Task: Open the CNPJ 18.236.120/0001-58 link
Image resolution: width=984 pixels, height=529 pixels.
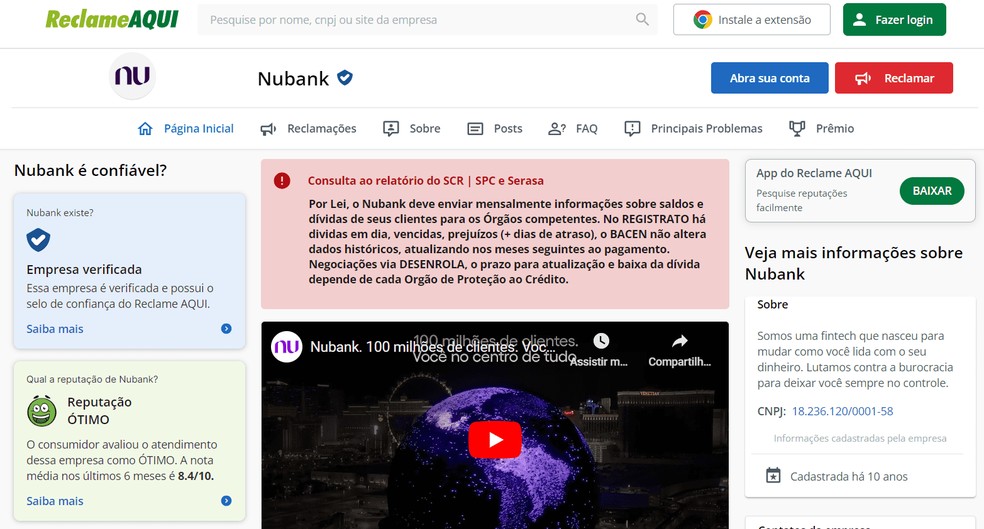Action: [x=842, y=411]
